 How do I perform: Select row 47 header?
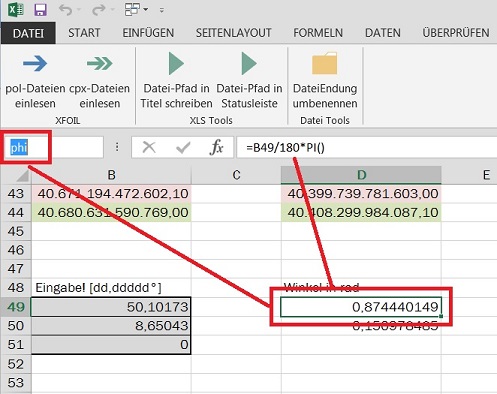click(x=16, y=268)
